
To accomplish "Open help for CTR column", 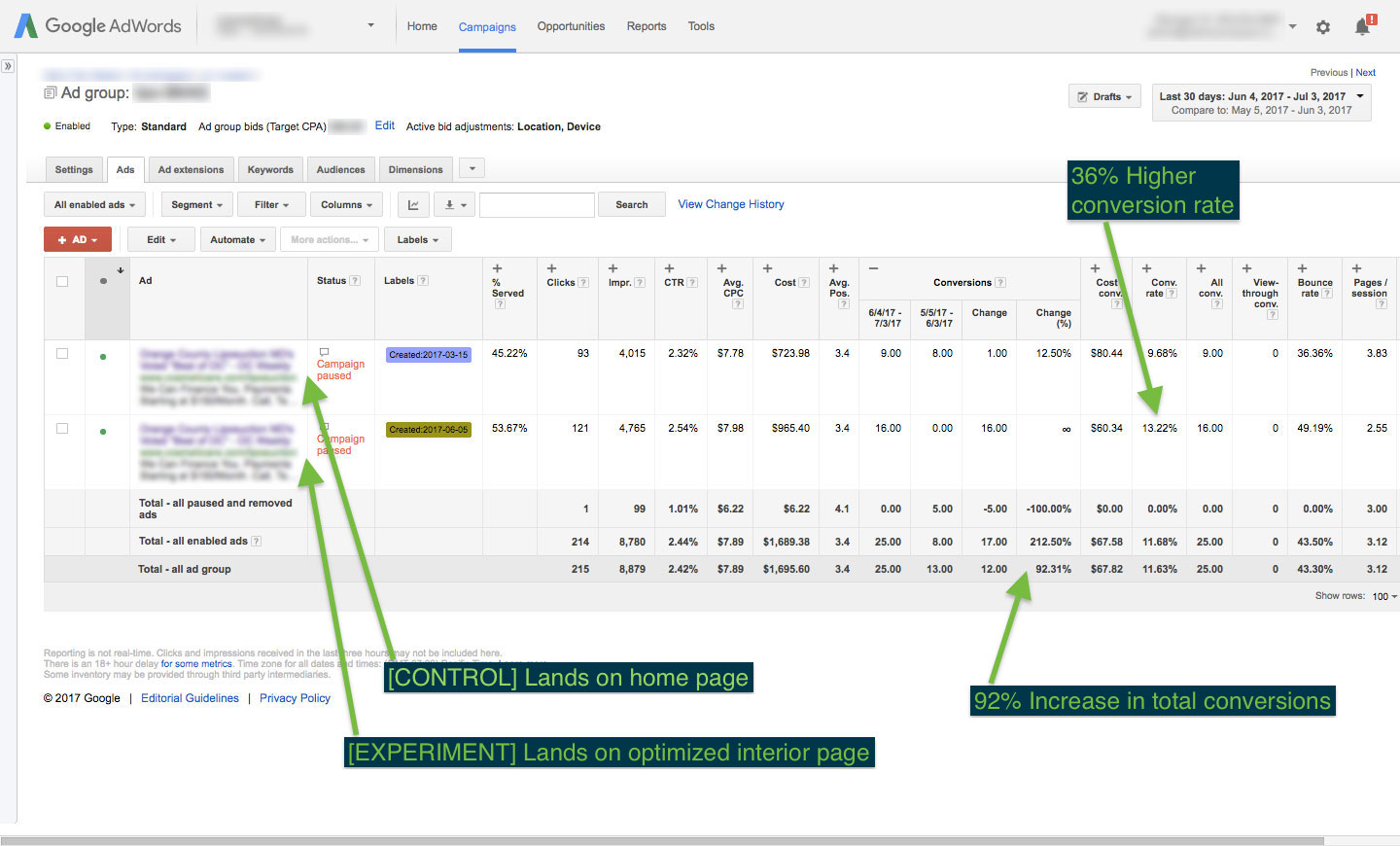I will point(692,283).
